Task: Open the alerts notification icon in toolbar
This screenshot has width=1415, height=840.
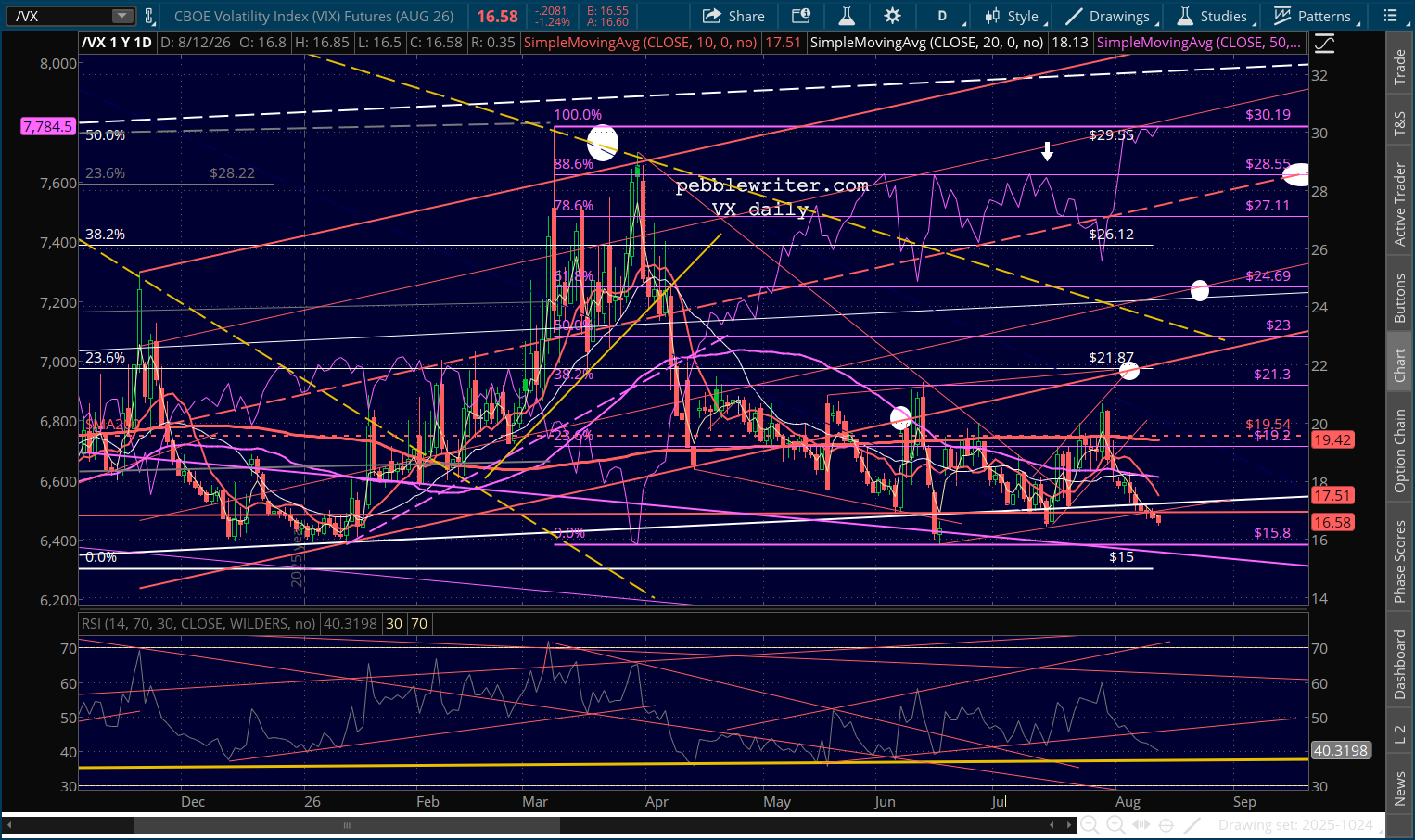Action: pos(800,16)
